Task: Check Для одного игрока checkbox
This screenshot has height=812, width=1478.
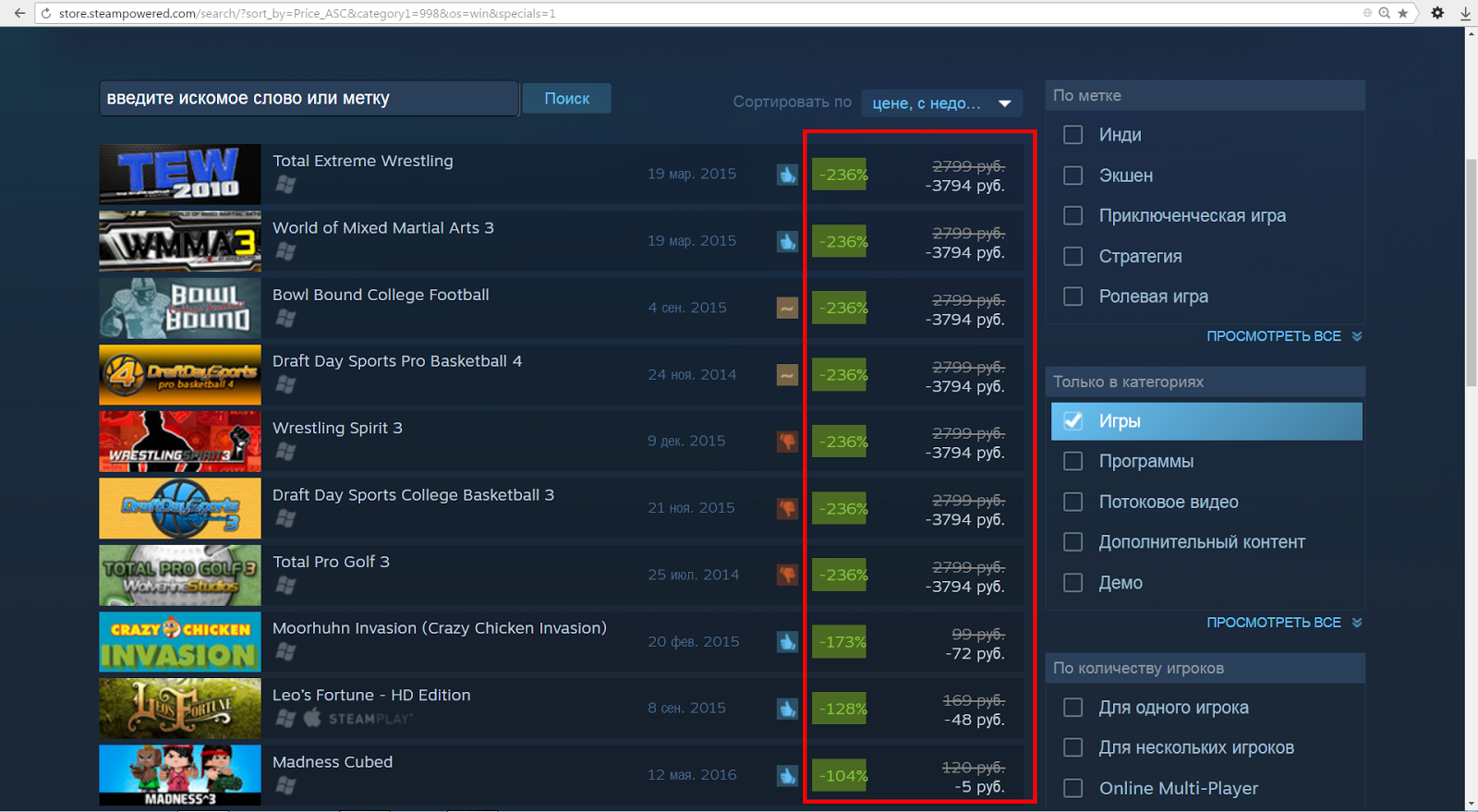Action: [x=1072, y=708]
